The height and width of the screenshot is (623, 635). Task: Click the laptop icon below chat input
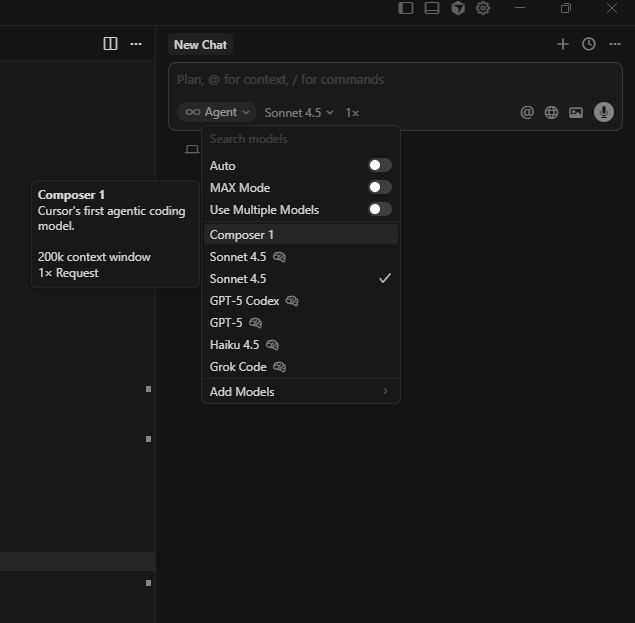click(x=192, y=149)
